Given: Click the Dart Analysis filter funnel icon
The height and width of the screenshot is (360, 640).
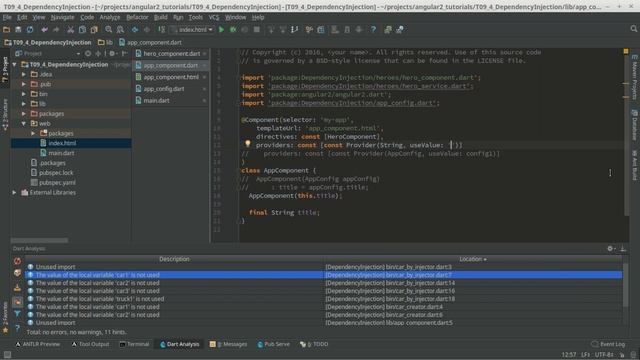Looking at the screenshot, I should pyautogui.click(x=17, y=314).
